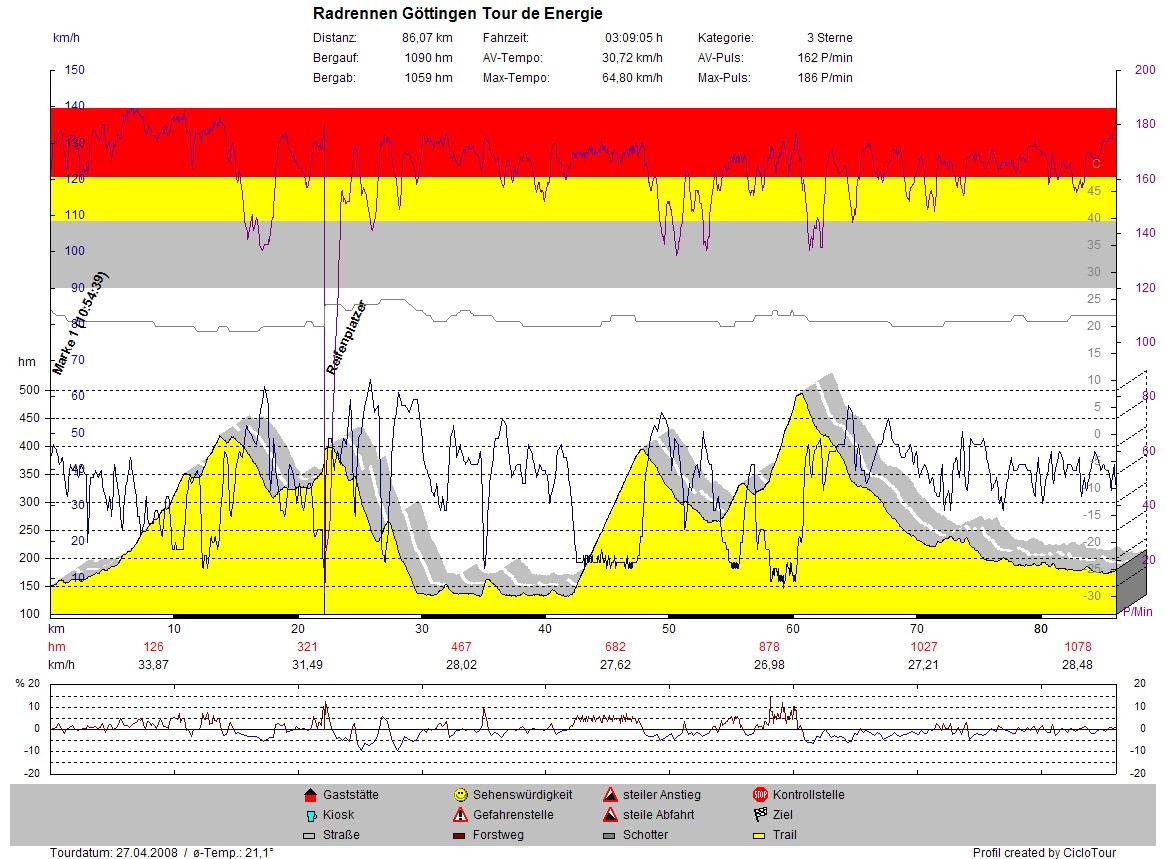Click the dark red Forstweg swatch
The image size is (1166, 859).
tap(460, 835)
